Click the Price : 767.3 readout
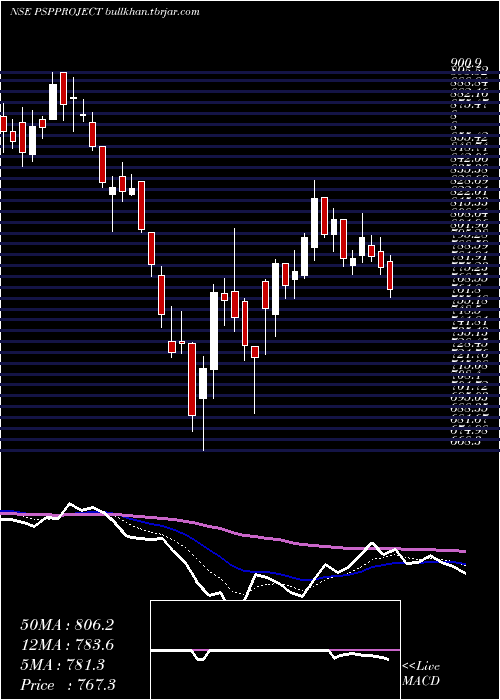Screen dimensions: 500x700 [x=68, y=685]
